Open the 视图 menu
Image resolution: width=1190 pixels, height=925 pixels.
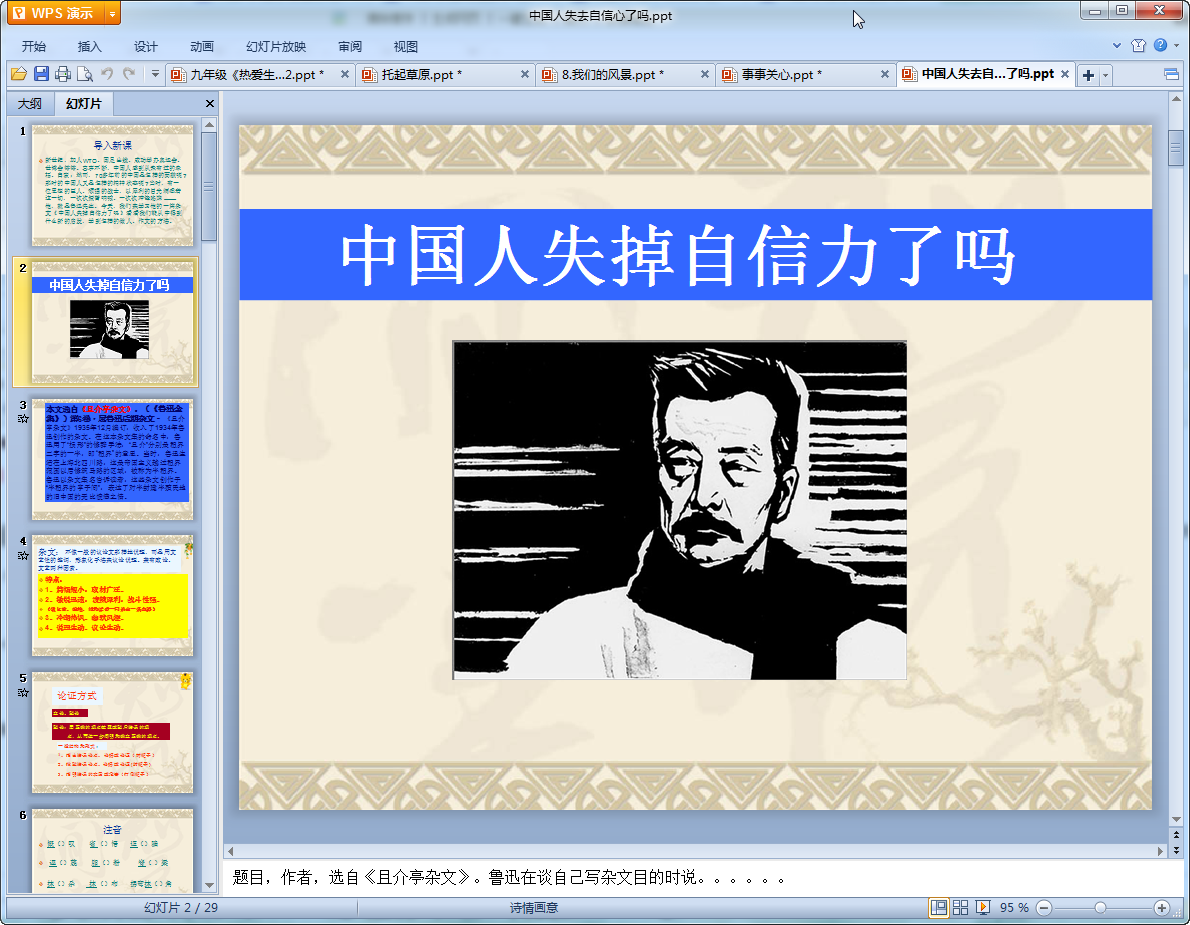tap(406, 46)
